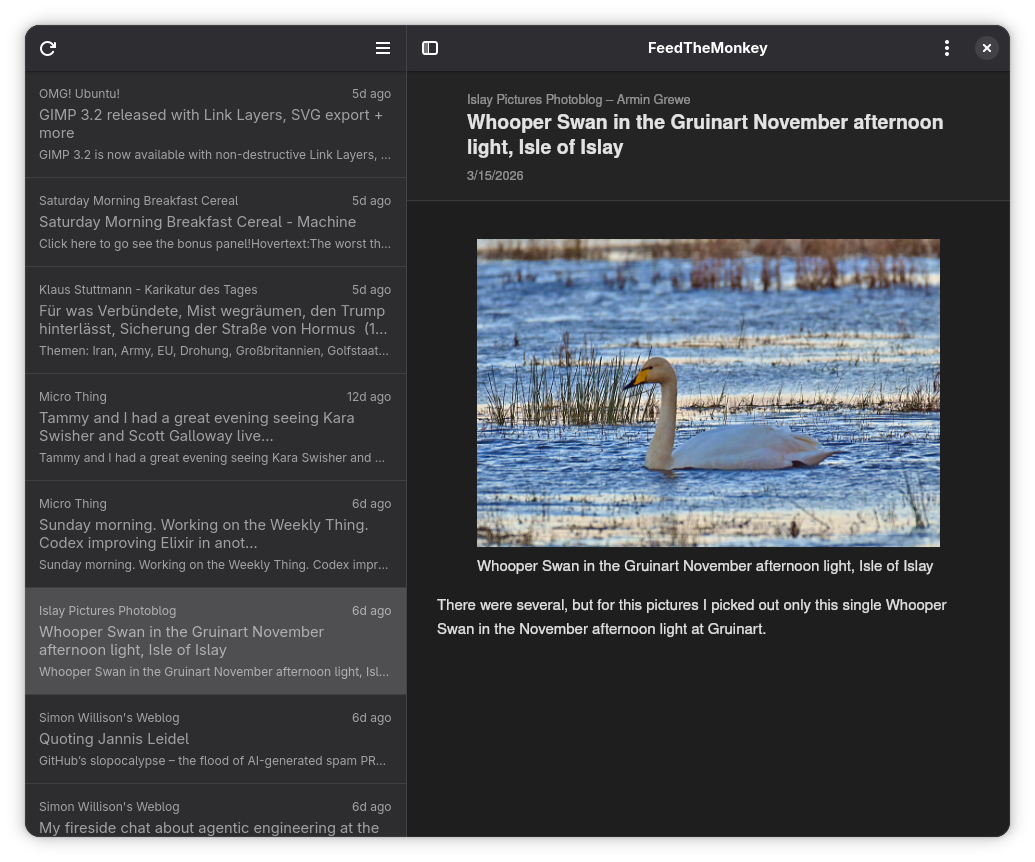Image resolution: width=1035 pixels, height=862 pixels.
Task: Open the article actions menu beside the title
Action: [947, 48]
